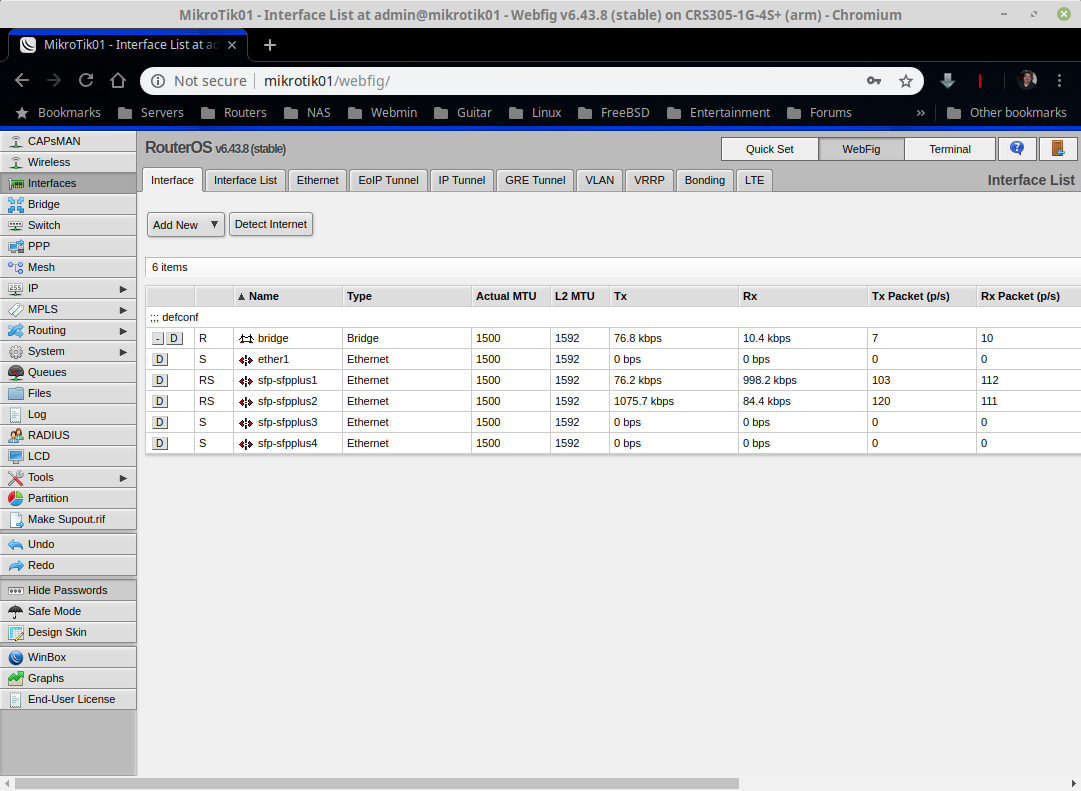Click the logout door icon
Image resolution: width=1081 pixels, height=791 pixels.
(x=1058, y=148)
